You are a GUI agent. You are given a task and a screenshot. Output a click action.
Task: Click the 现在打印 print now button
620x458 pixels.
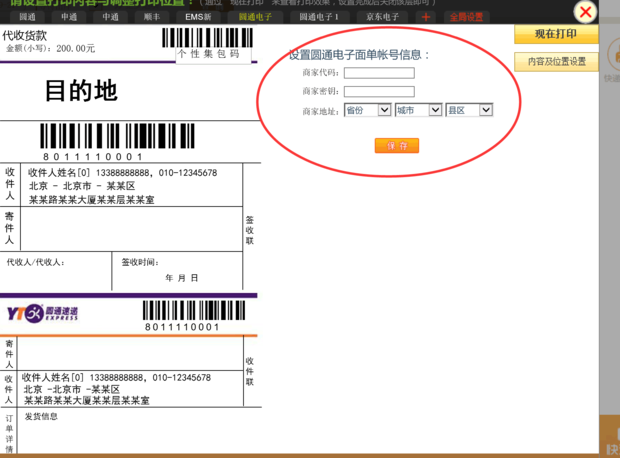(x=556, y=34)
